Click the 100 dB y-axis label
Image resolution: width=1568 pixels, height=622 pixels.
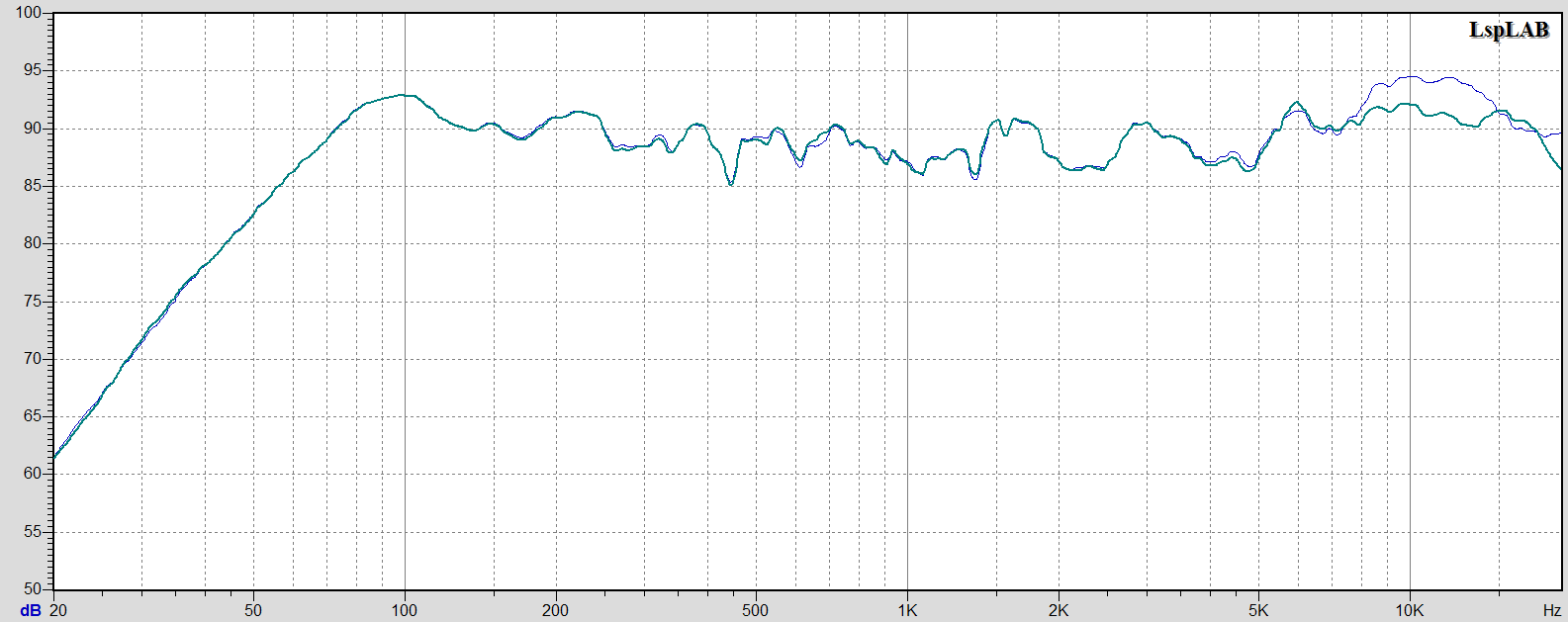(28, 13)
